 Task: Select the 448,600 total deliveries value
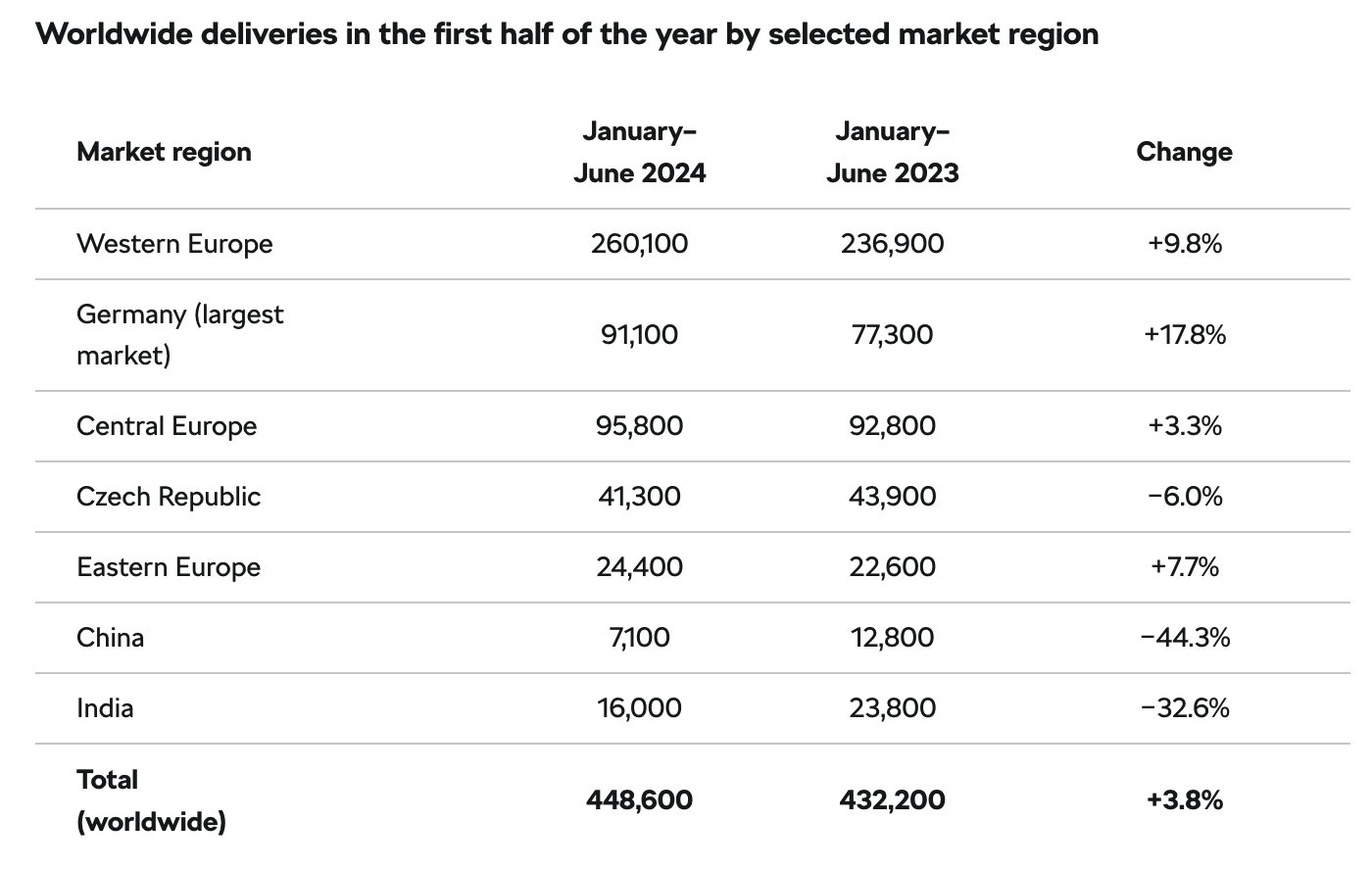click(x=639, y=800)
